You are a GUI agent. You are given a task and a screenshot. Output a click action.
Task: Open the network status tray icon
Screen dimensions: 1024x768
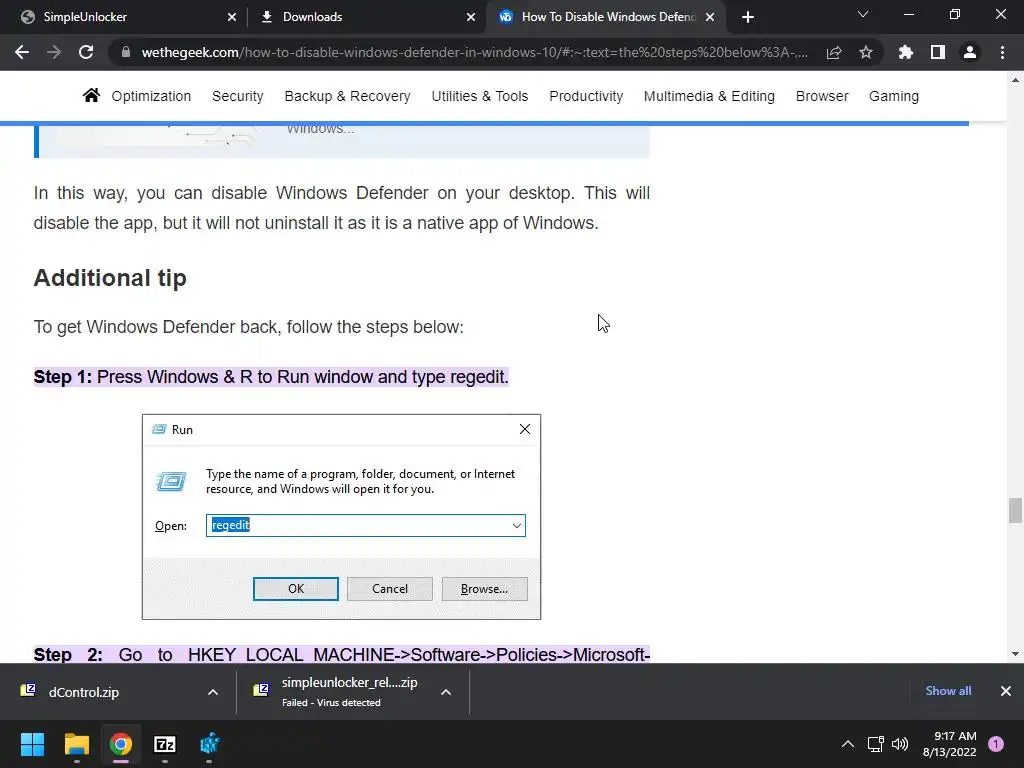click(875, 744)
